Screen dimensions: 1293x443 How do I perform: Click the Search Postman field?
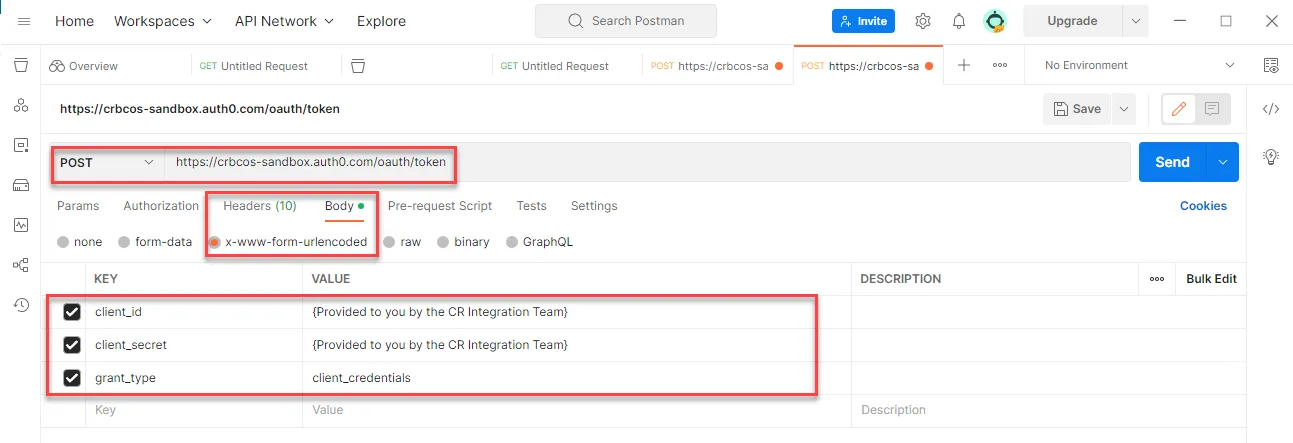[x=625, y=21]
